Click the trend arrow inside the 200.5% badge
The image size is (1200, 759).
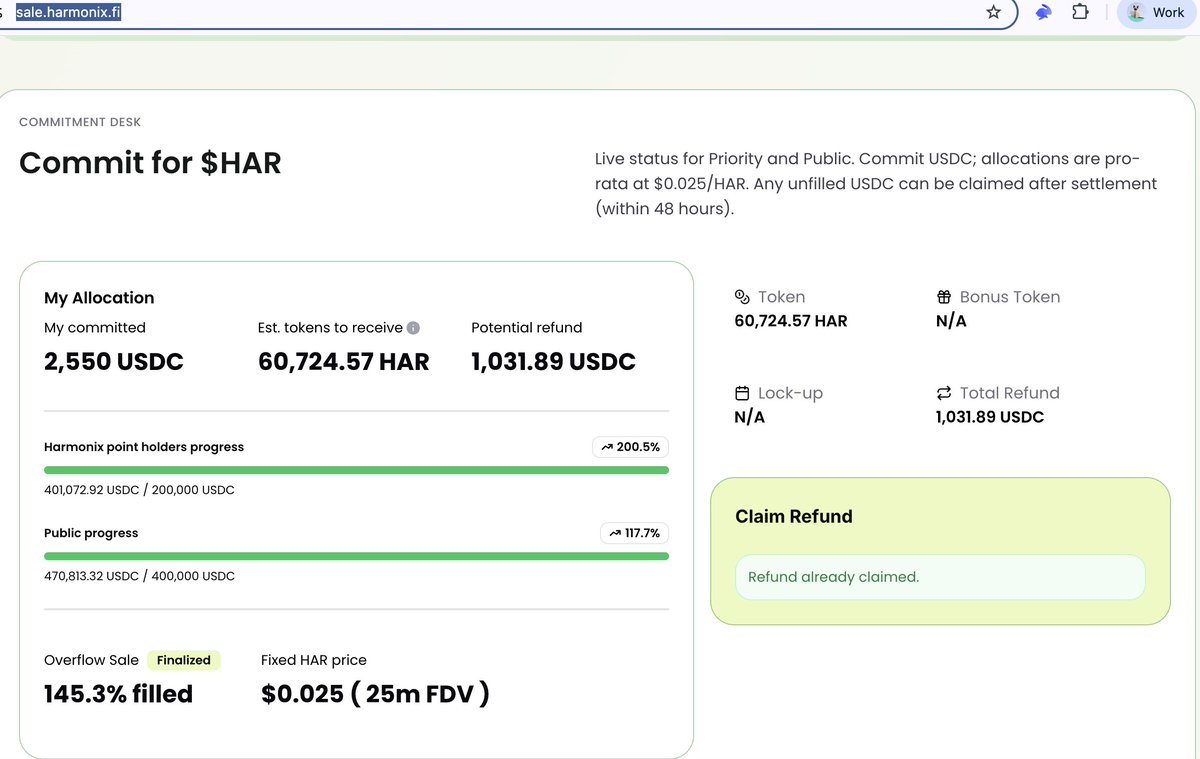610,447
